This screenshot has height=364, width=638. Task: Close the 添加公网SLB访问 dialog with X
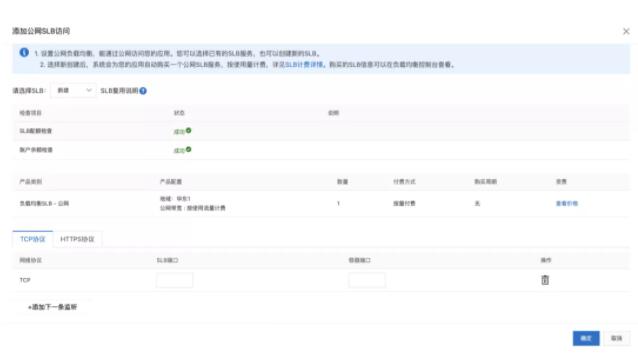point(626,31)
